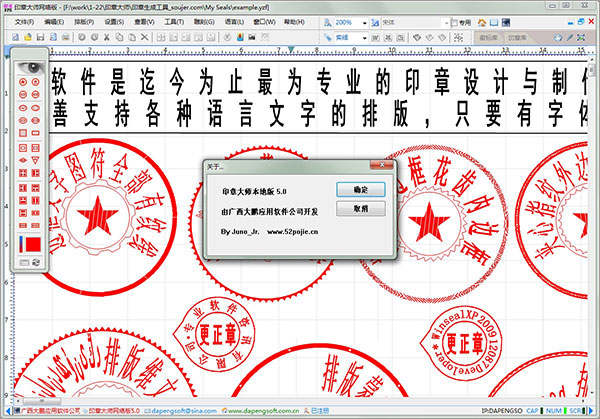The width and height of the screenshot is (600, 419).
Task: Open the 实线 line style dropdown
Action: tap(364, 37)
